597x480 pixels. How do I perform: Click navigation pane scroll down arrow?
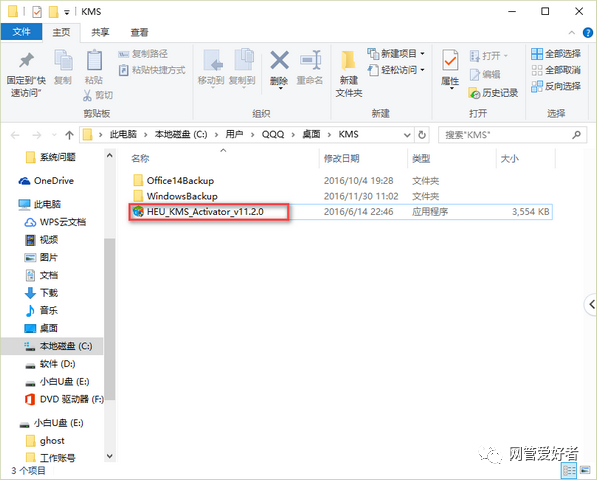pos(110,456)
